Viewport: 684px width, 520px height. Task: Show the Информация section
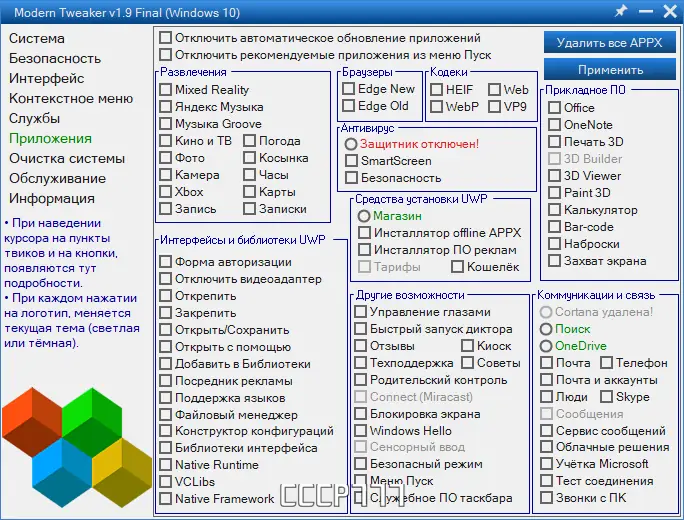coord(52,199)
